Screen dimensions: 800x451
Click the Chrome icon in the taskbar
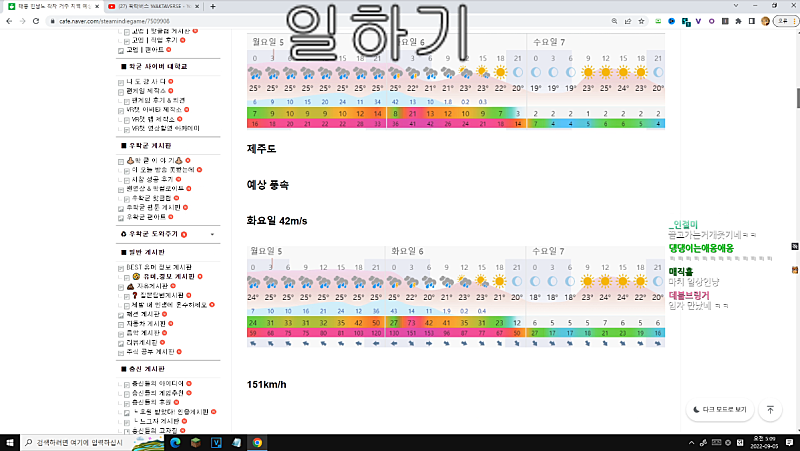tap(257, 441)
